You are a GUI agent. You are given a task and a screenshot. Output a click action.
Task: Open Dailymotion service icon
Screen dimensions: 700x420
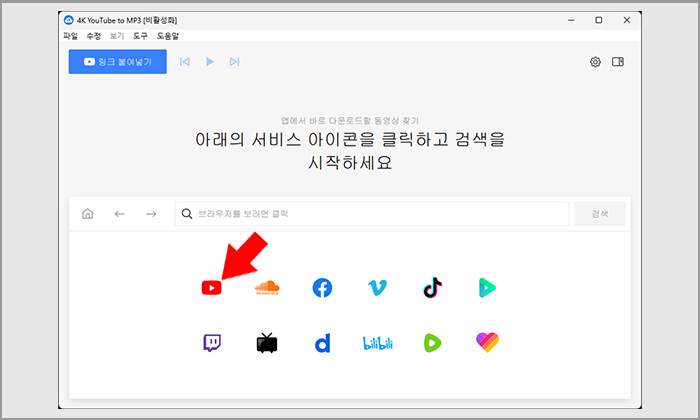point(322,343)
